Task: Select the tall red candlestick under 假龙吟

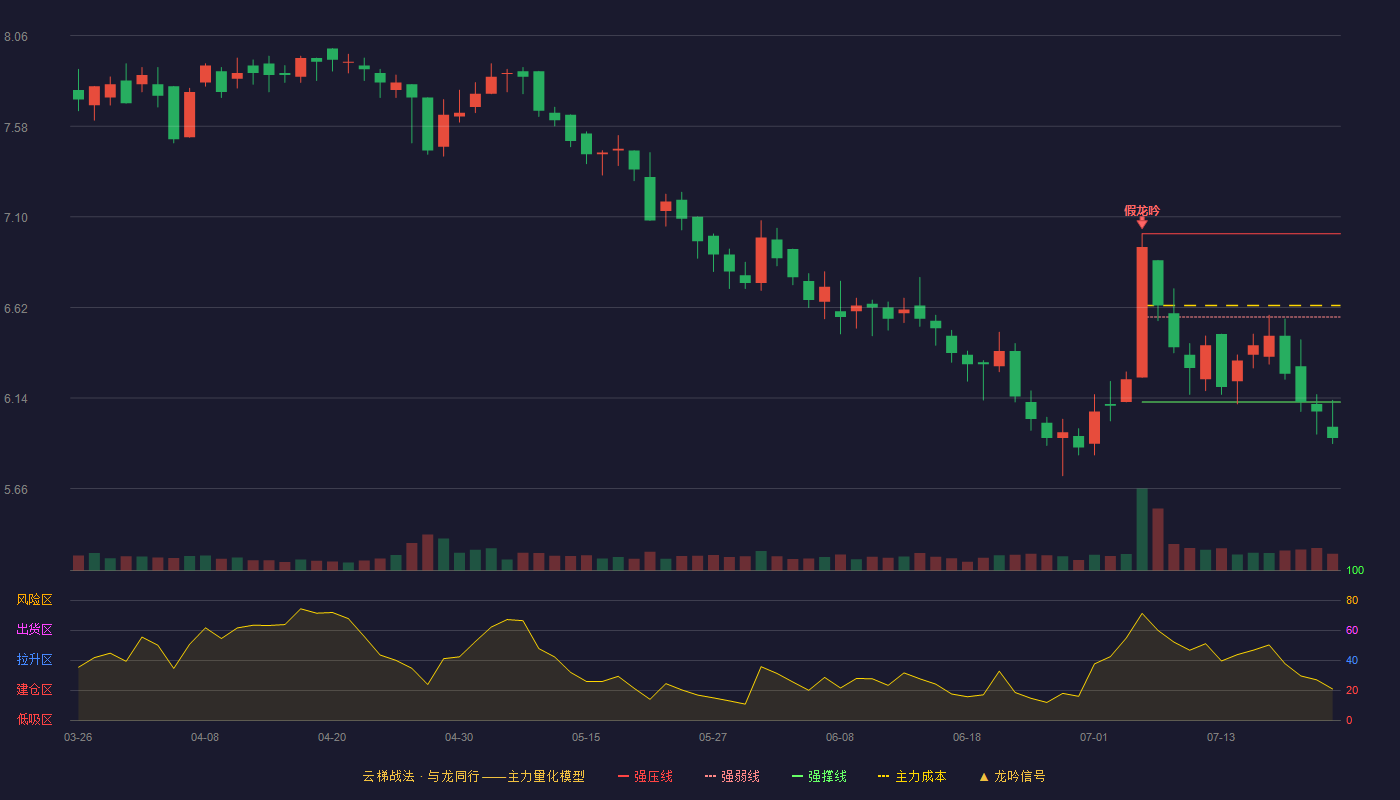Action: click(1142, 312)
